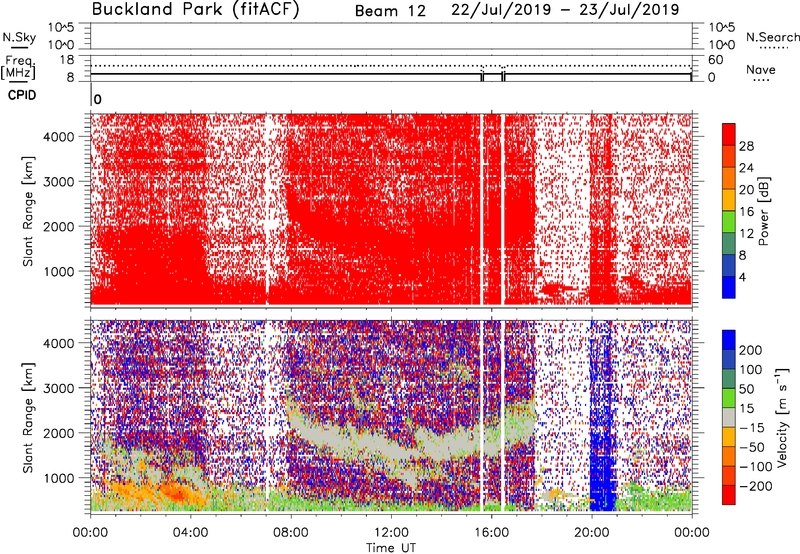Click the "20:00" time axis tick label
The width and height of the screenshot is (800, 554).
[591, 533]
